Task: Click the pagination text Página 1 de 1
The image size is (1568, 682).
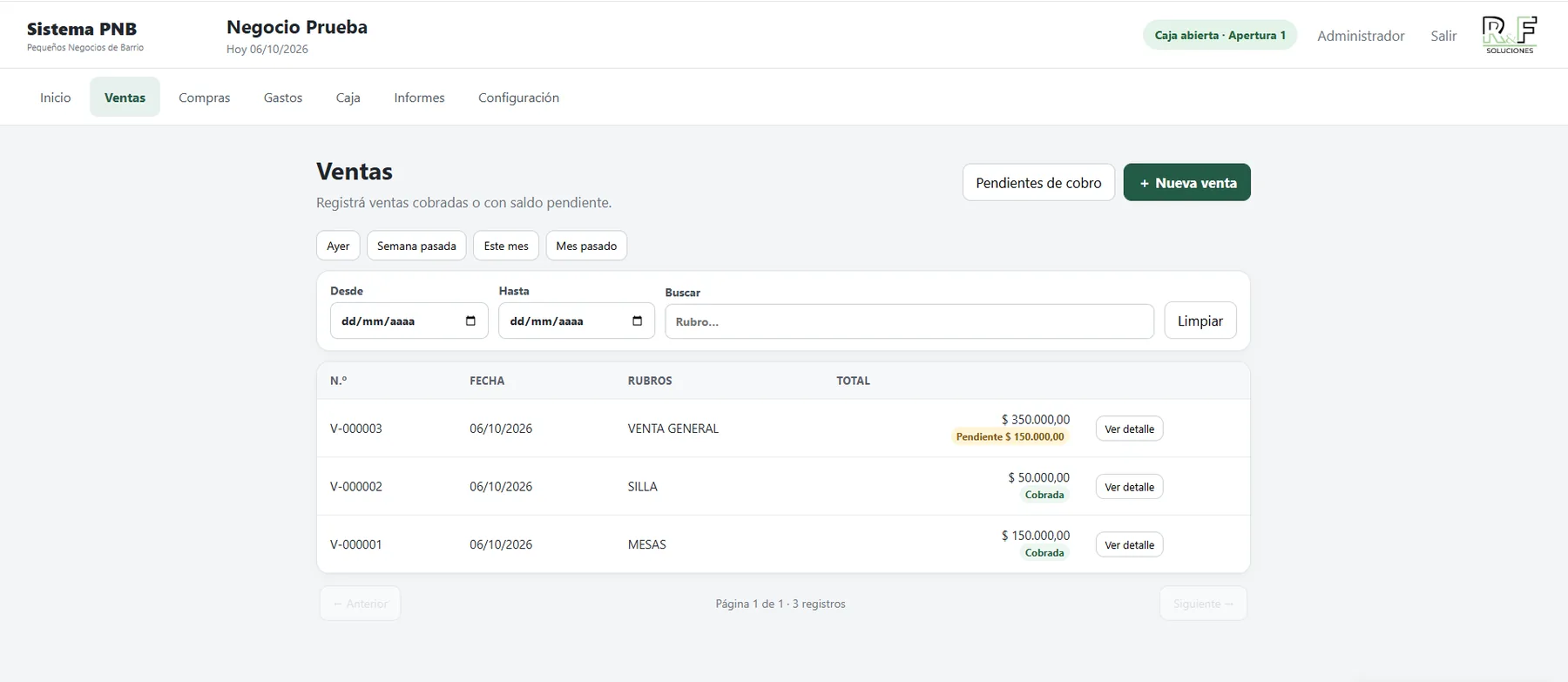Action: [749, 604]
